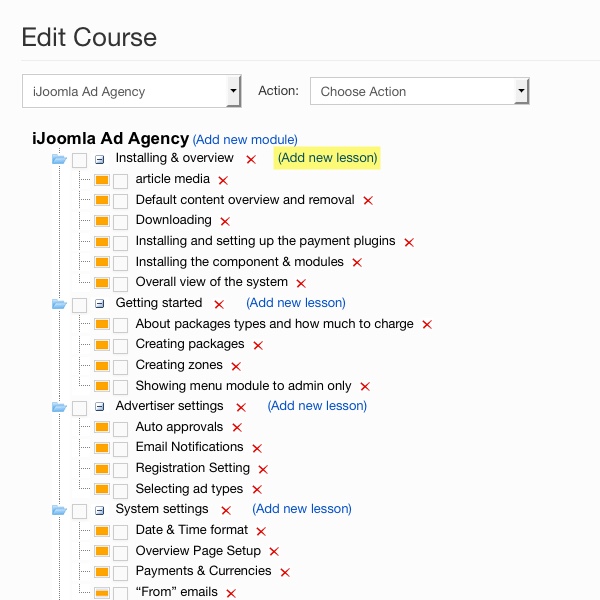Screen dimensions: 600x600
Task: Delete the "From" emails lesson
Action: click(231, 593)
